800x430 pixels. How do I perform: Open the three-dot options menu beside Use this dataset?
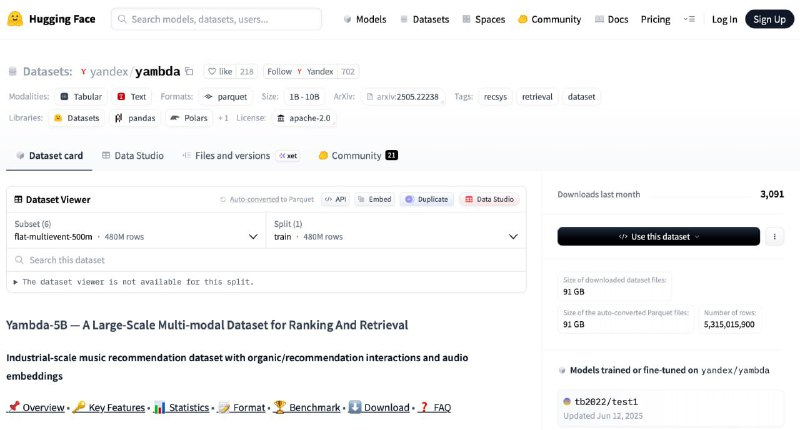pyautogui.click(x=776, y=236)
